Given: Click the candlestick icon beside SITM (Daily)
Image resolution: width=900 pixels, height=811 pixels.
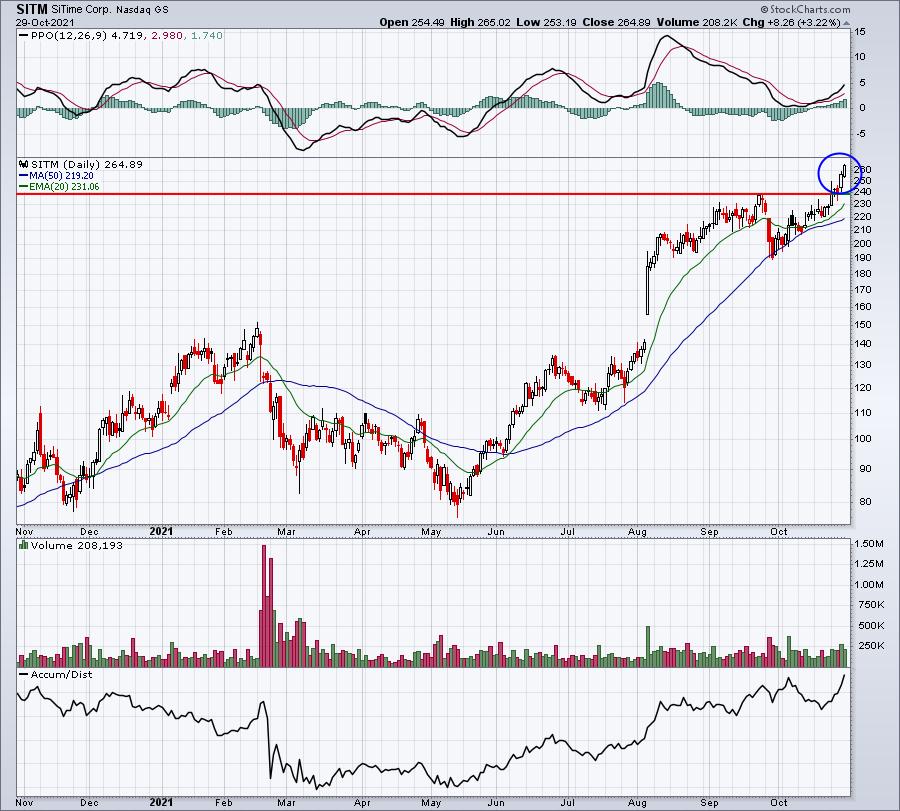Looking at the screenshot, I should [x=24, y=164].
